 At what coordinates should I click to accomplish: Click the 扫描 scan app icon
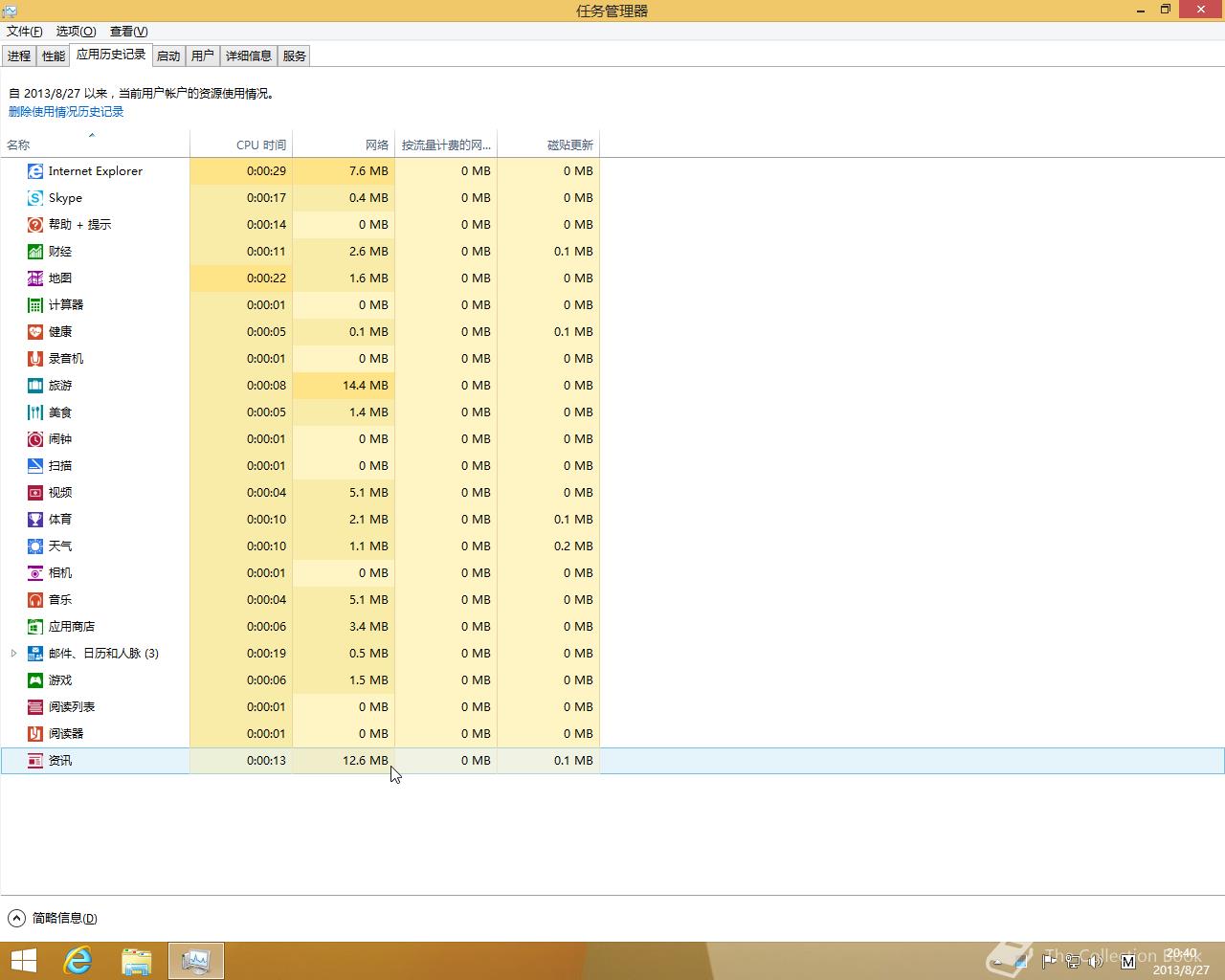pyautogui.click(x=35, y=466)
